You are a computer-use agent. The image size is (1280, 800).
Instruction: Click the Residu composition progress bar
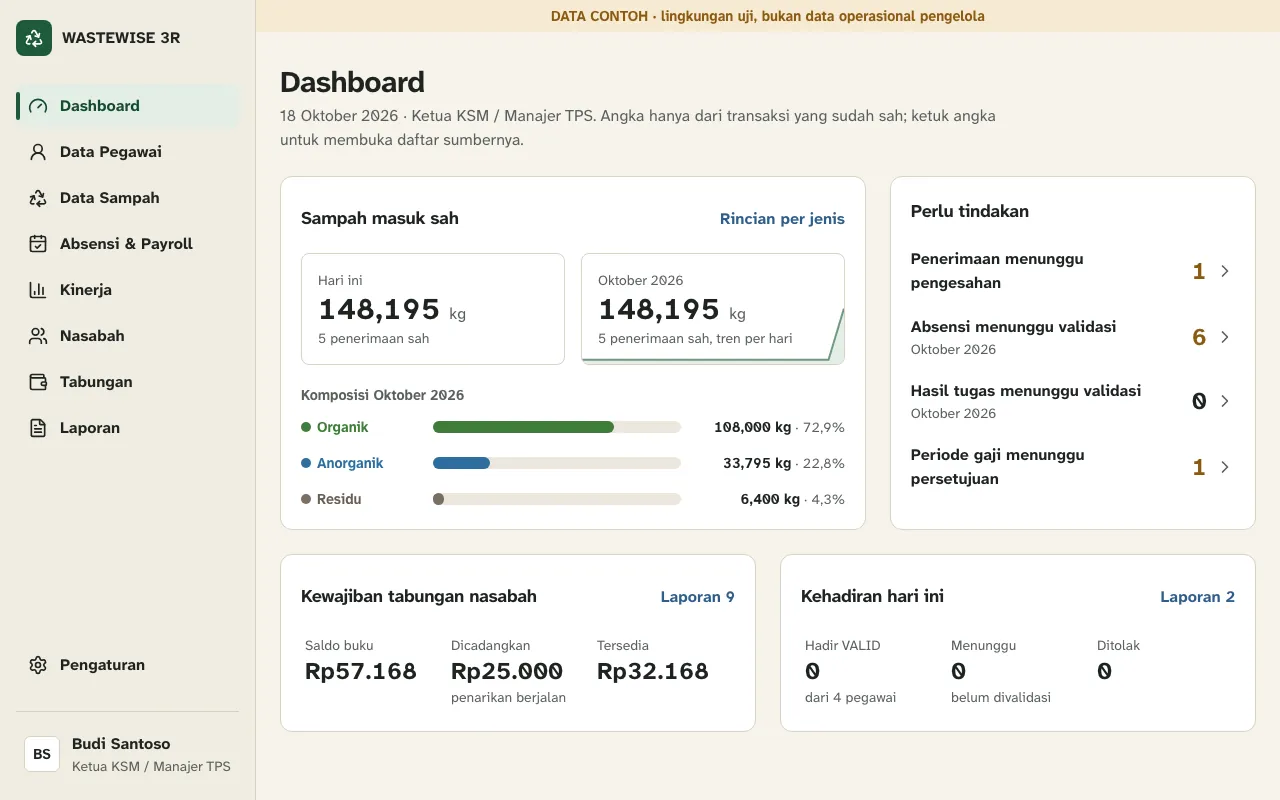[x=557, y=499]
